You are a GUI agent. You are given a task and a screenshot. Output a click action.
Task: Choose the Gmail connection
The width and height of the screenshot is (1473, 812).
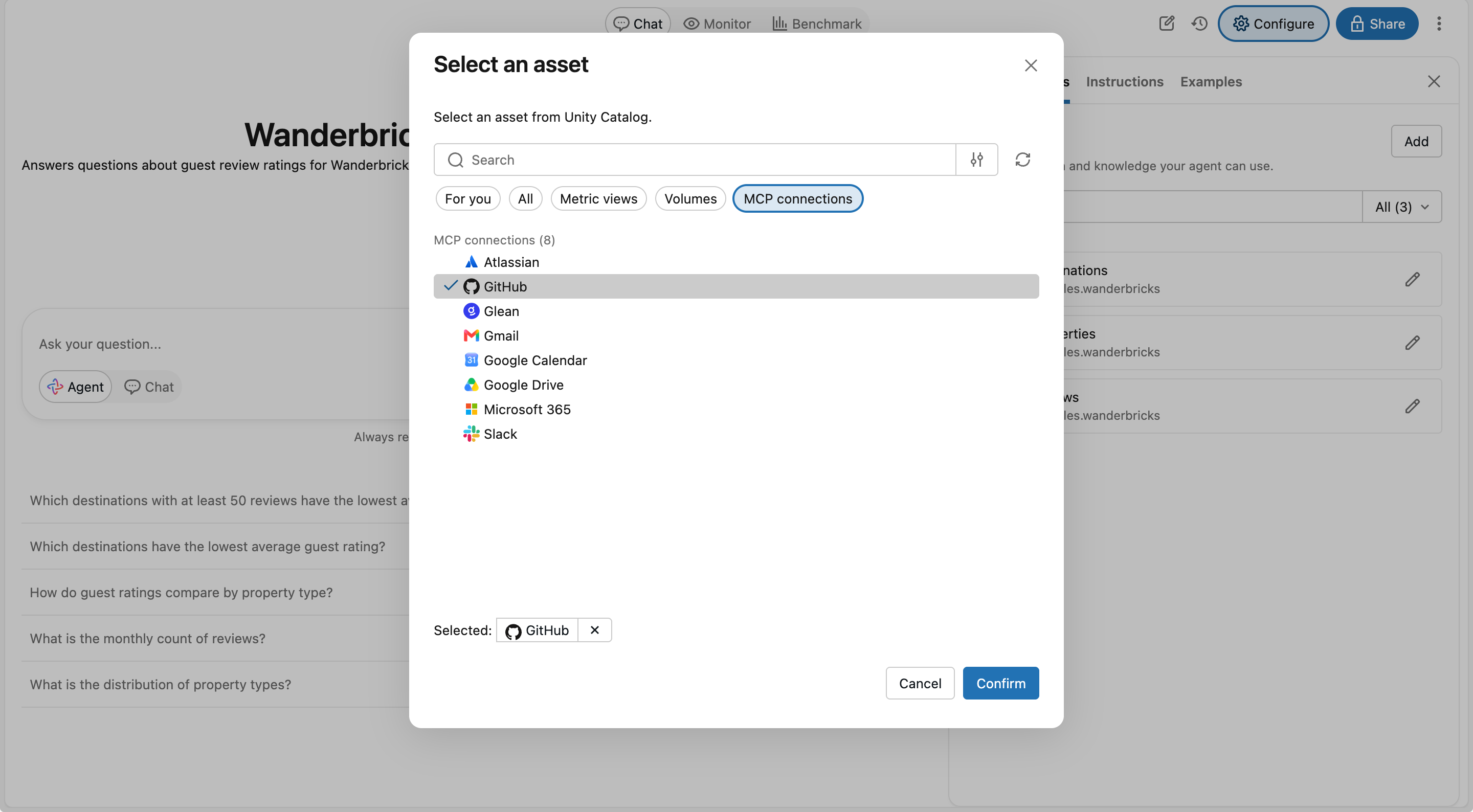click(x=736, y=335)
